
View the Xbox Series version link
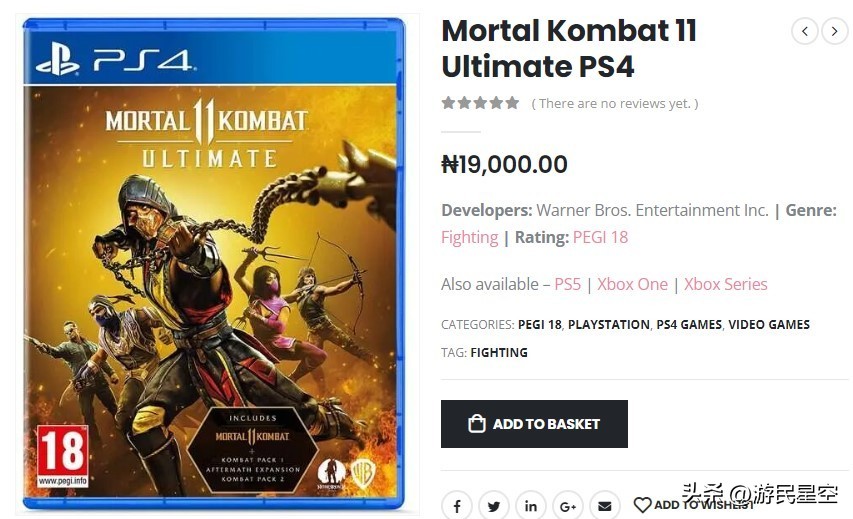pos(725,284)
